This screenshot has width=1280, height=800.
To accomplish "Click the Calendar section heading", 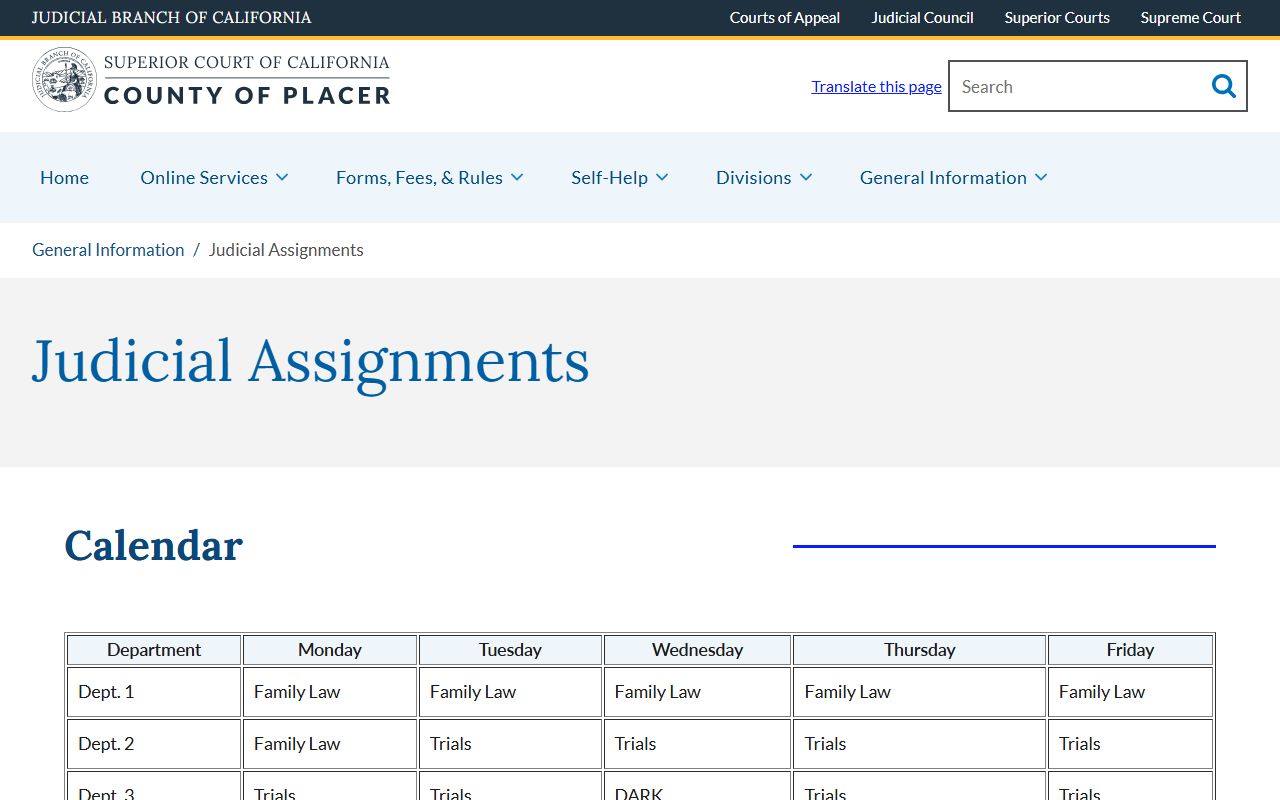I will (x=154, y=546).
